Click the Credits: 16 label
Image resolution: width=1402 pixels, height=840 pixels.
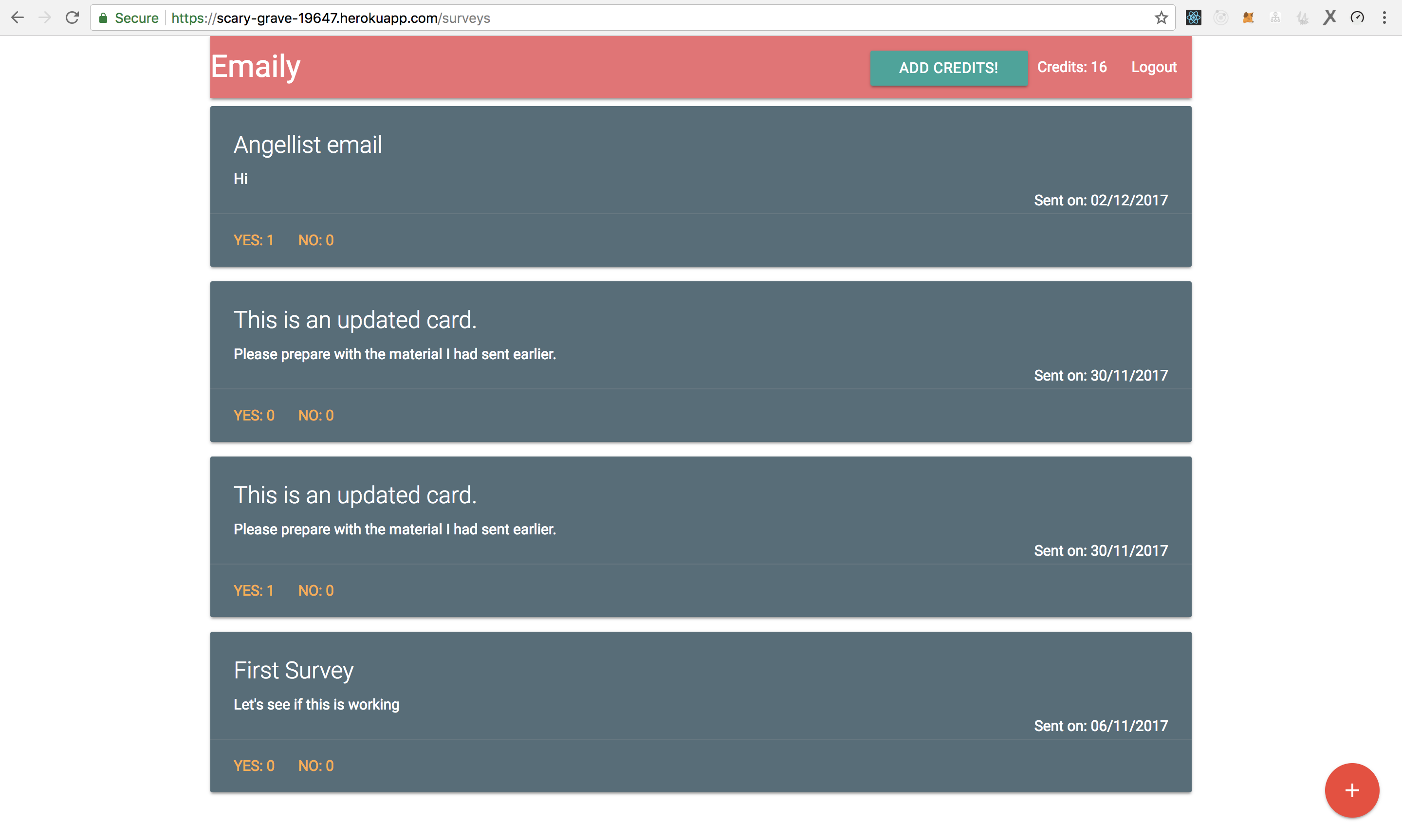[1071, 67]
